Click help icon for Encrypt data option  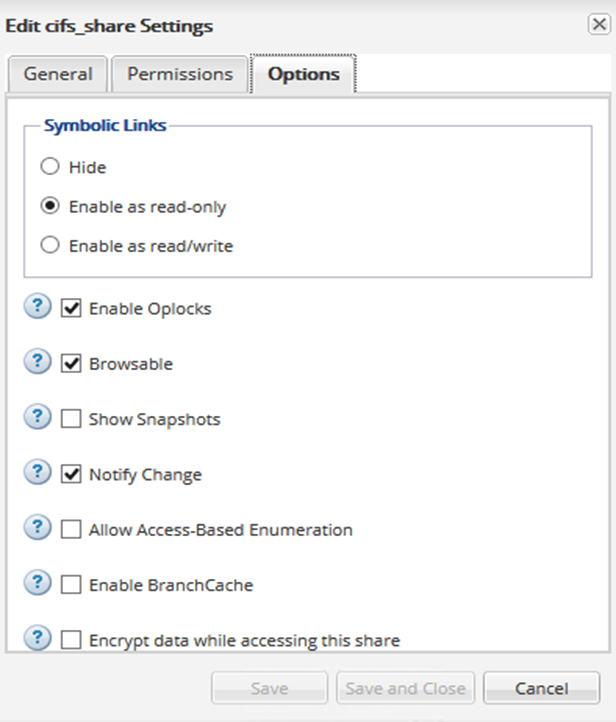click(x=36, y=638)
